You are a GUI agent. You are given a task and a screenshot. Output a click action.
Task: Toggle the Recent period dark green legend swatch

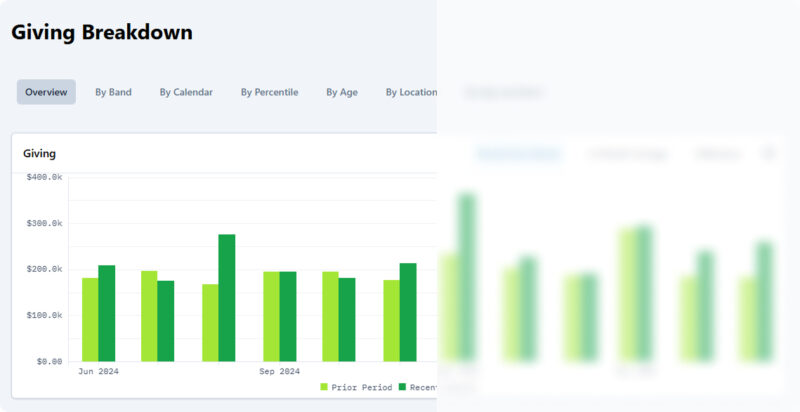pyautogui.click(x=402, y=387)
